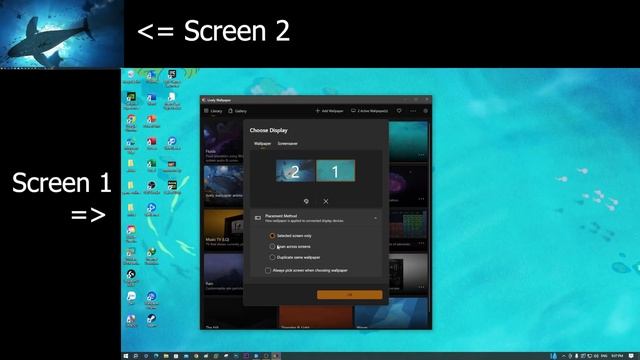The width and height of the screenshot is (640, 360).
Task: Click the Add Wallpaper button
Action: [x=329, y=111]
